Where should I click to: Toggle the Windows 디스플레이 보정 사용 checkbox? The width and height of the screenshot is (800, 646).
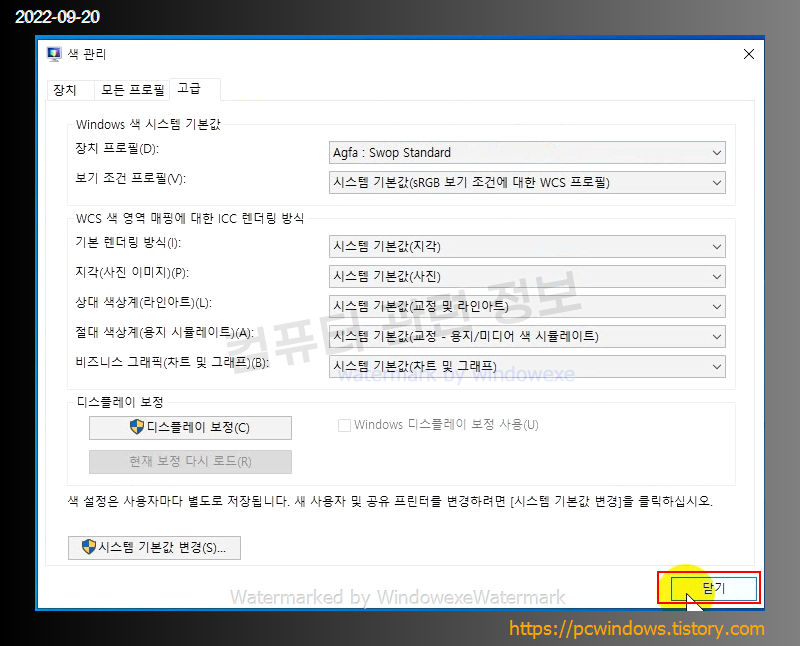(344, 425)
